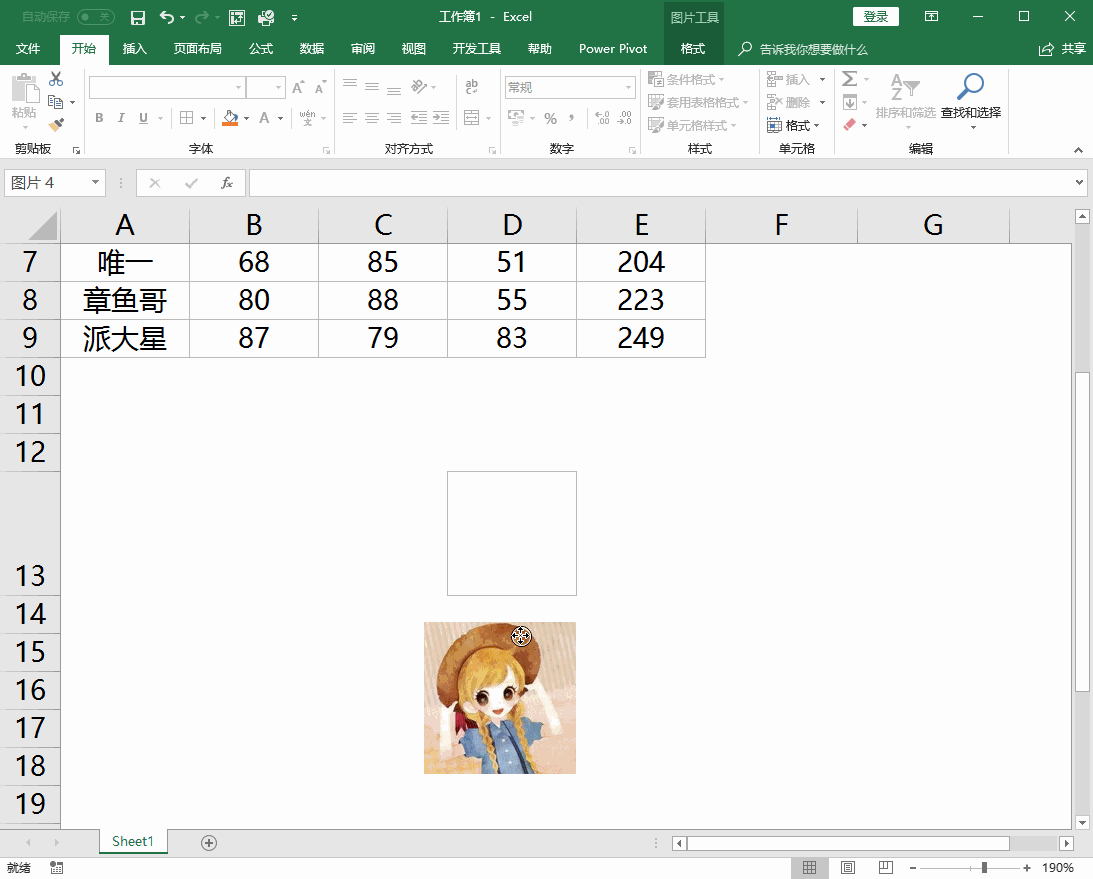Toggle Bold formatting
The width and height of the screenshot is (1093, 879).
pyautogui.click(x=99, y=118)
